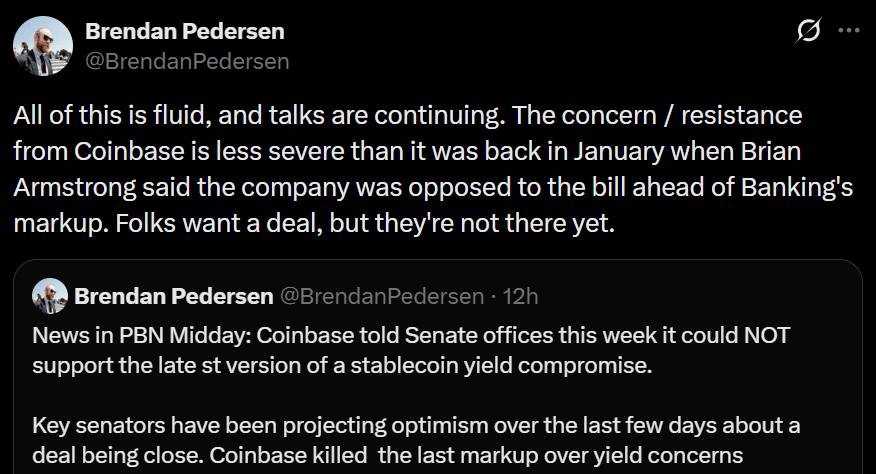Screen dimensions: 876x474
Task: Click the author name in quoted post
Action: coord(173,296)
